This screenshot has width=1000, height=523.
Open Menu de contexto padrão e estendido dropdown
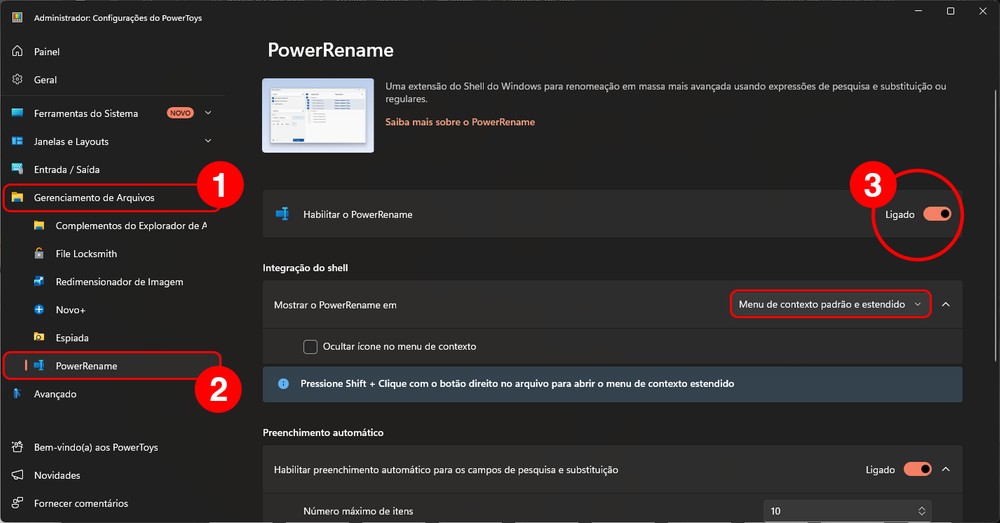[830, 304]
